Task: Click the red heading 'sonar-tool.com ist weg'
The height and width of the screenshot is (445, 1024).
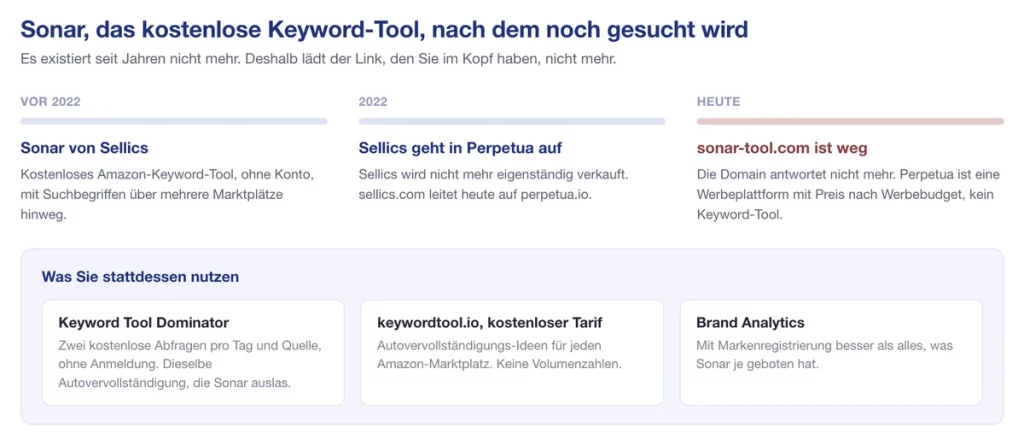Action: [x=782, y=148]
